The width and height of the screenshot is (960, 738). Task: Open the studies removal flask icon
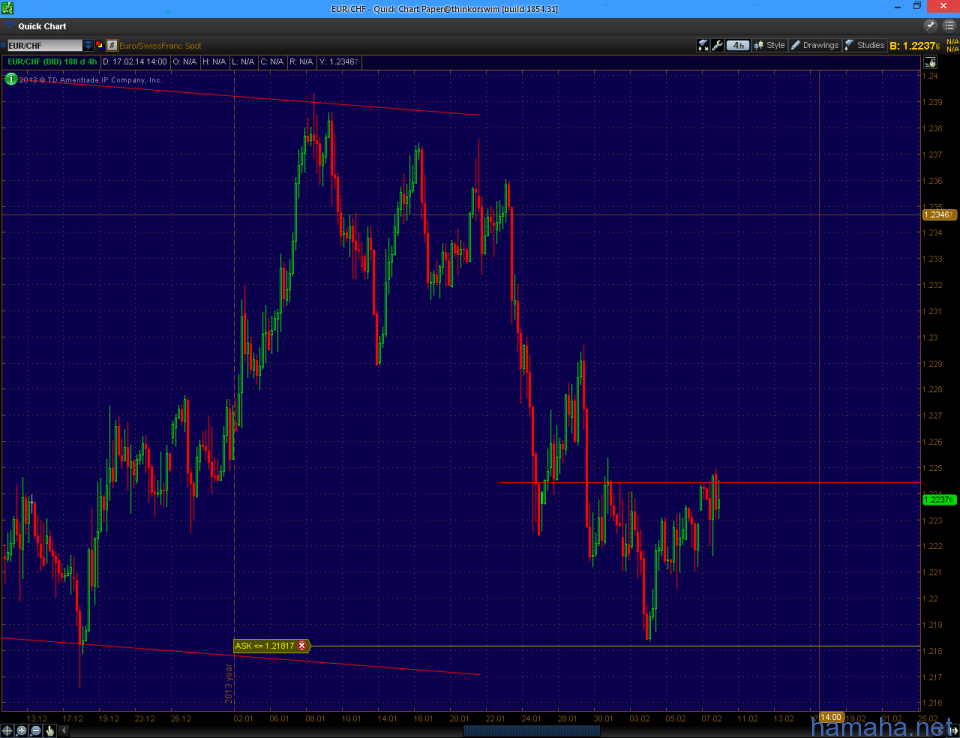point(703,45)
